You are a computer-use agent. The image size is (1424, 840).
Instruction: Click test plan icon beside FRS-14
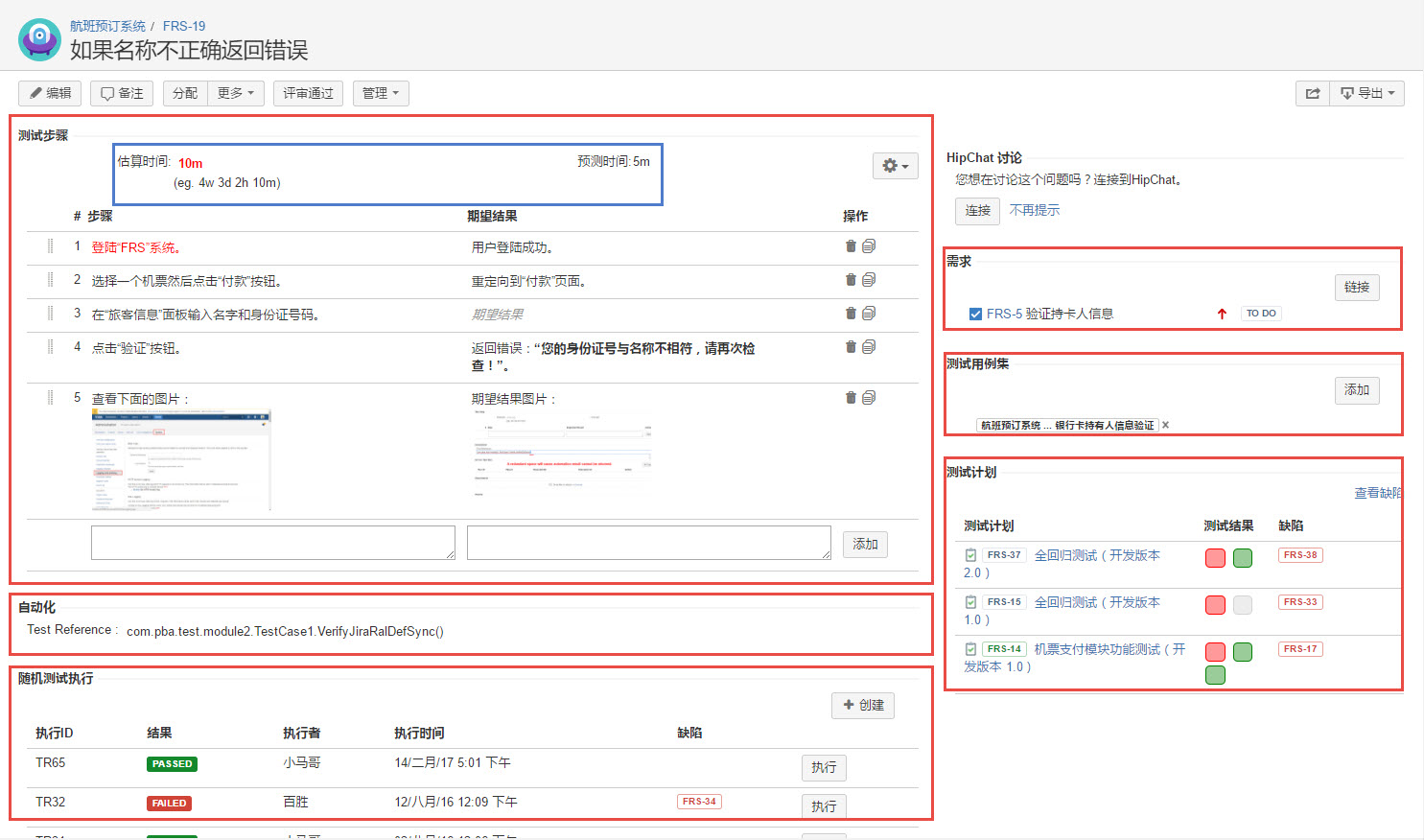(x=970, y=649)
